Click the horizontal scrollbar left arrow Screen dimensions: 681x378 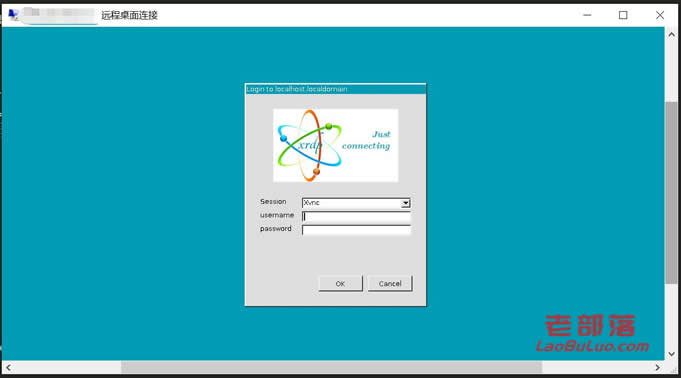8,368
